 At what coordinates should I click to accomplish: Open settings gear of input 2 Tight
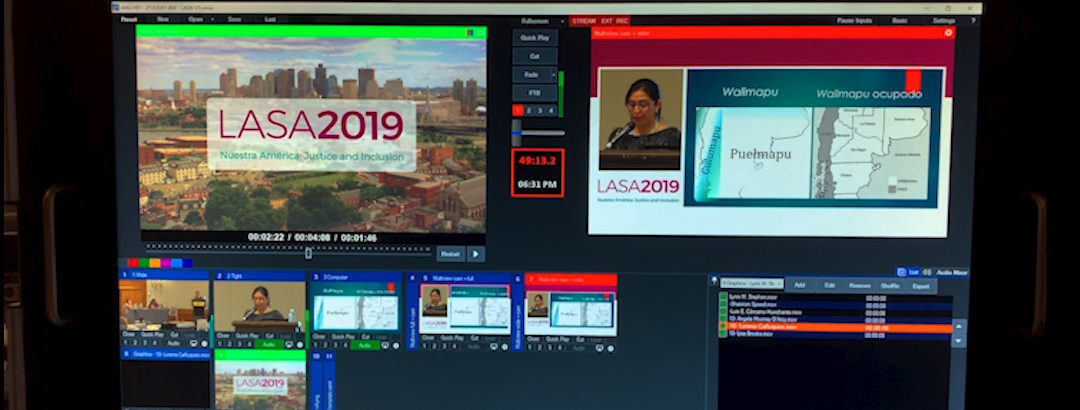click(300, 344)
